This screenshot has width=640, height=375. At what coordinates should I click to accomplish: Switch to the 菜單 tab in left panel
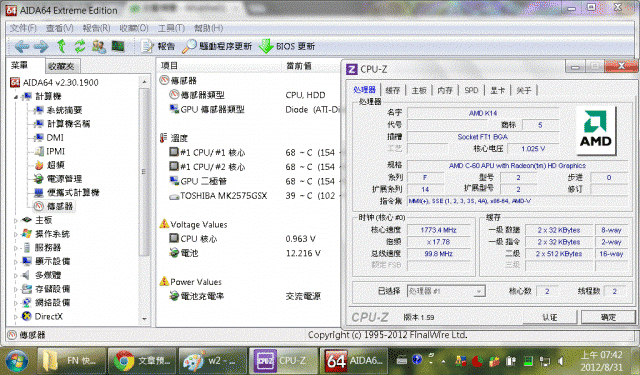pos(20,65)
